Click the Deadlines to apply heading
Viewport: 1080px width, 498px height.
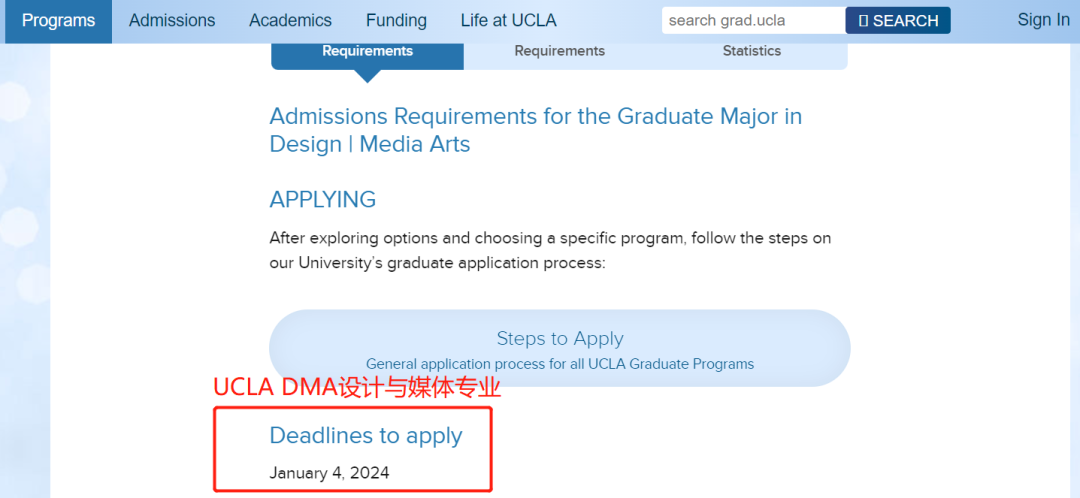click(x=366, y=435)
